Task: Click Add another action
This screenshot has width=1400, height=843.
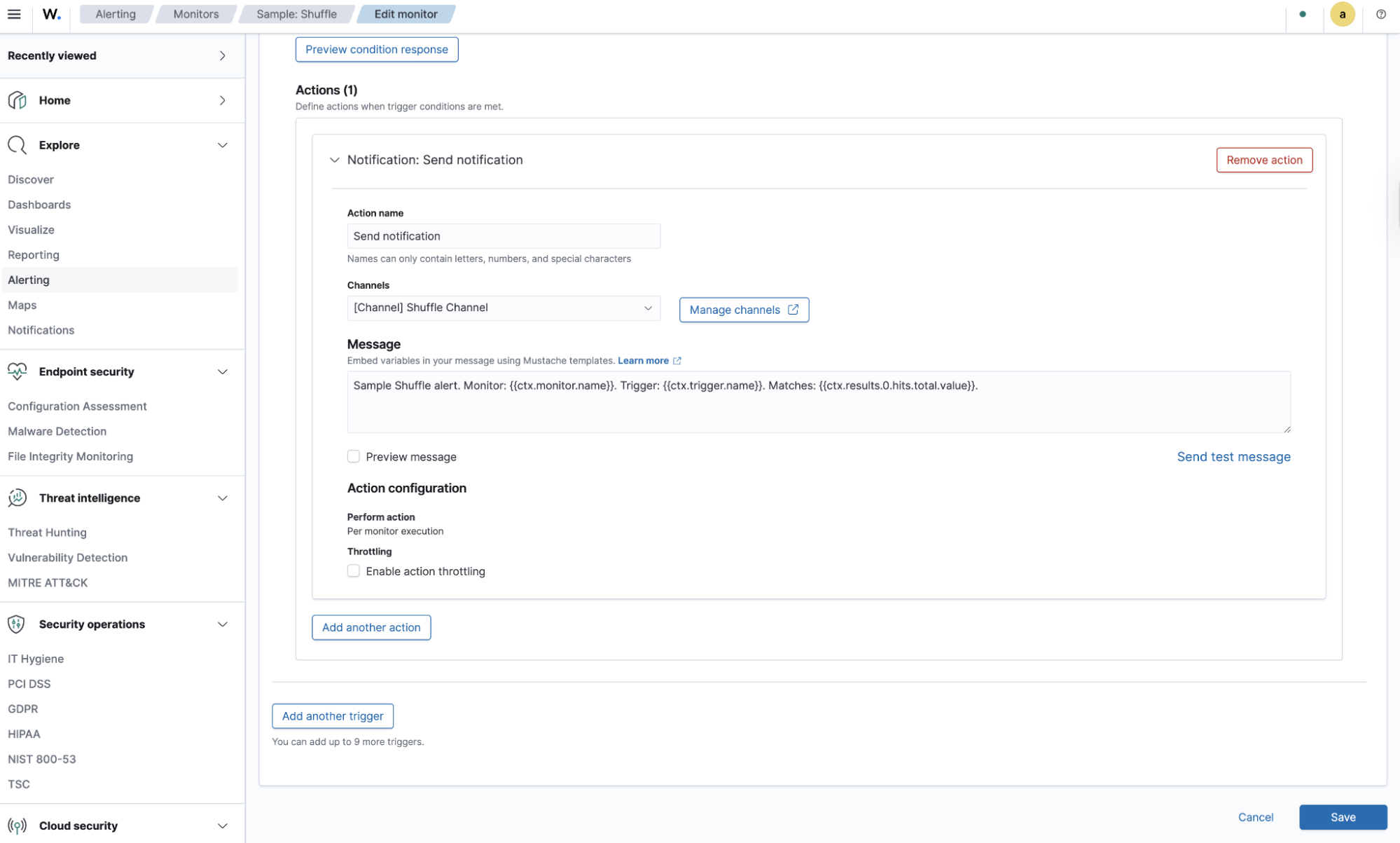Action: (370, 627)
